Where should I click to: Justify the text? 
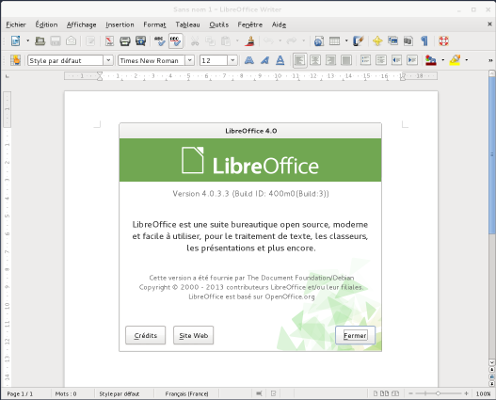346,60
